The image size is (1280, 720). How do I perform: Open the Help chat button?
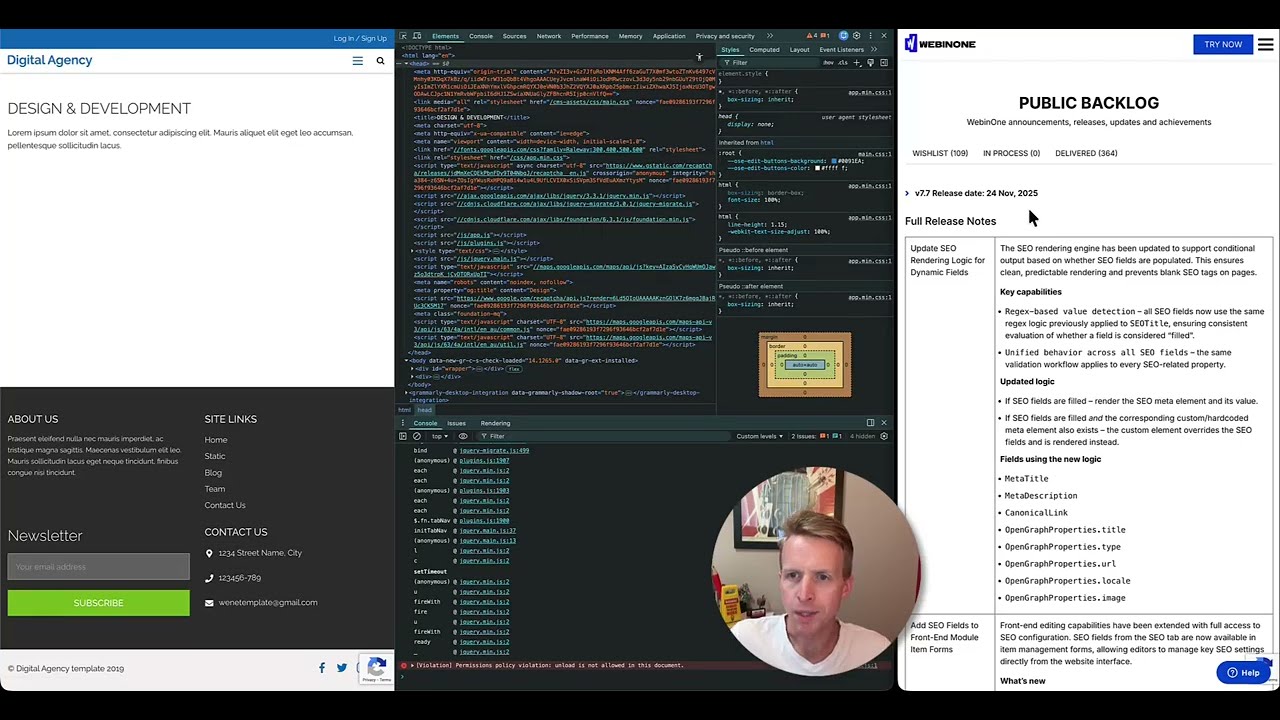pyautogui.click(x=1243, y=673)
